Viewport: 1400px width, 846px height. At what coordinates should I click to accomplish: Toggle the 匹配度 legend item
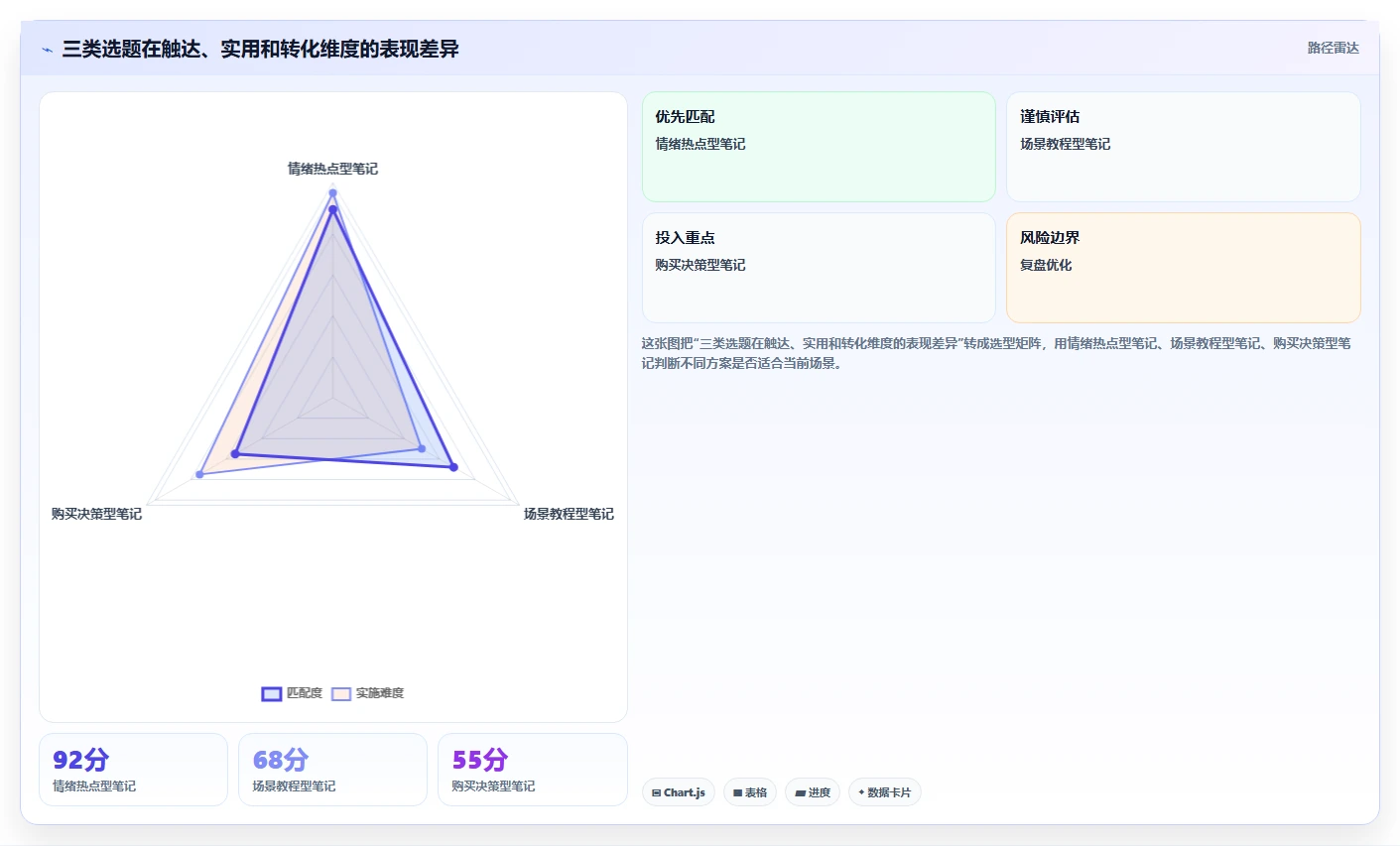pos(292,693)
